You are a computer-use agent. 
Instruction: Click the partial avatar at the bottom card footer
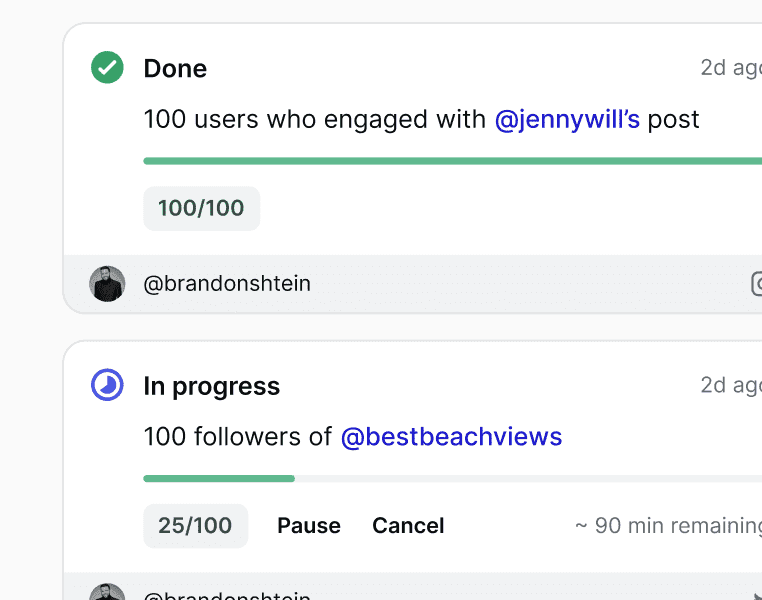tap(107, 592)
